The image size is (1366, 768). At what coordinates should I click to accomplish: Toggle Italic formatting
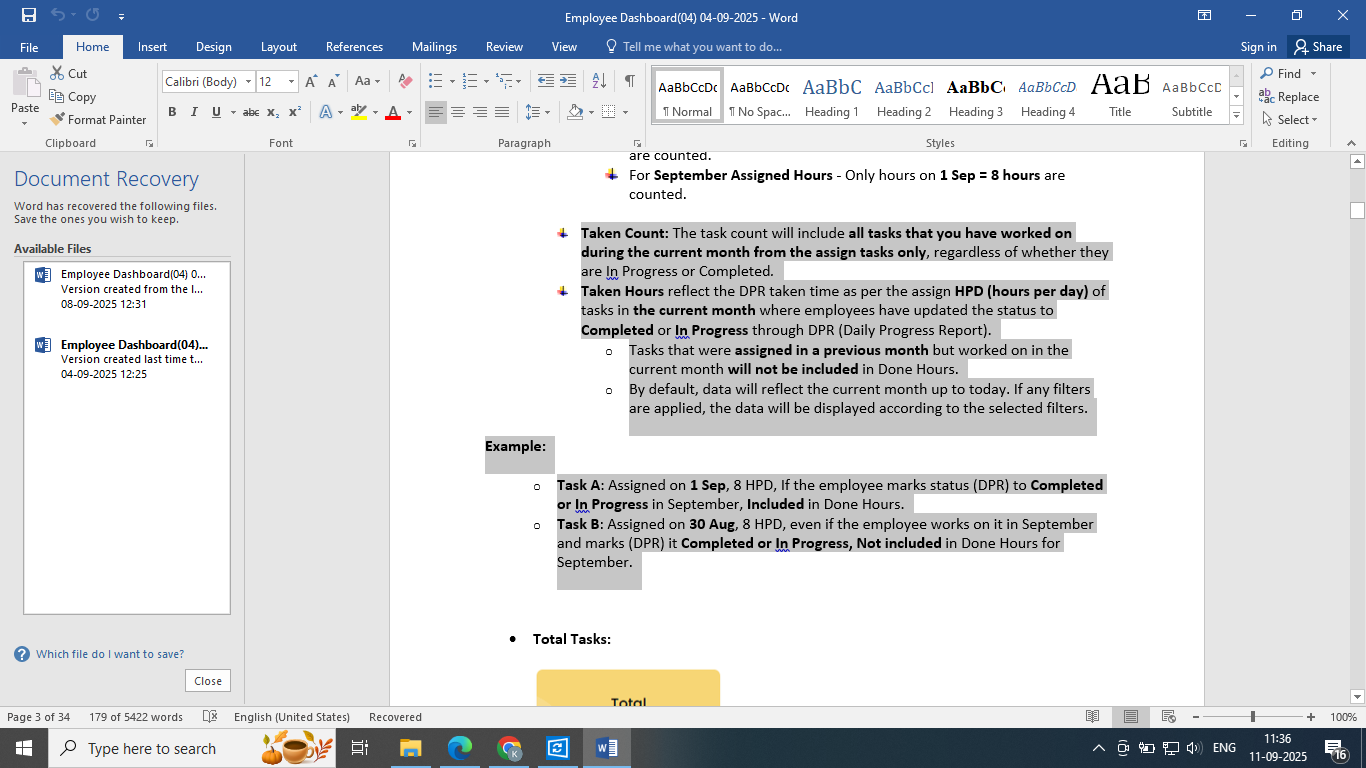click(194, 112)
